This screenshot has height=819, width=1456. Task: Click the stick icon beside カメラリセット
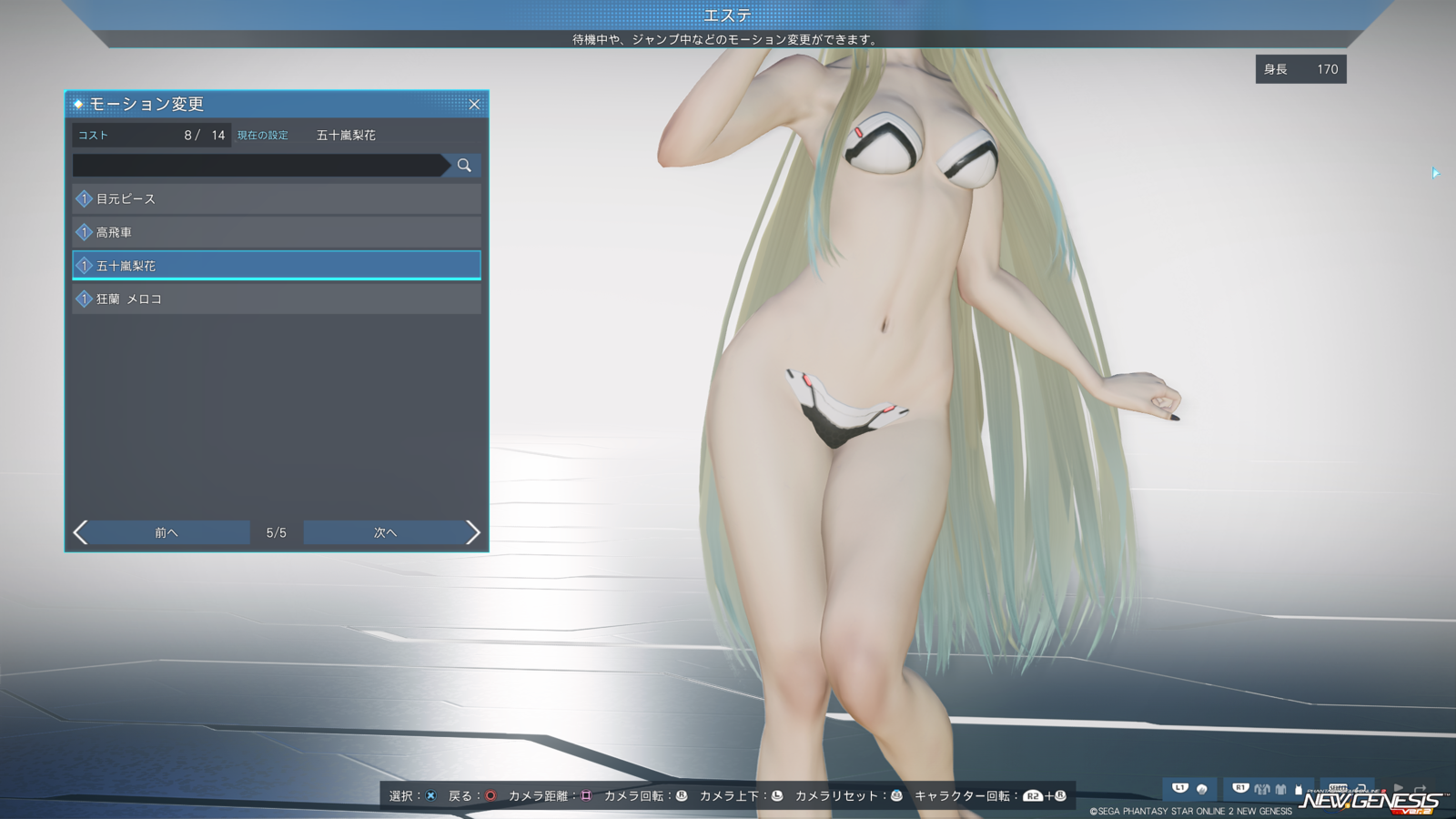pos(896,795)
